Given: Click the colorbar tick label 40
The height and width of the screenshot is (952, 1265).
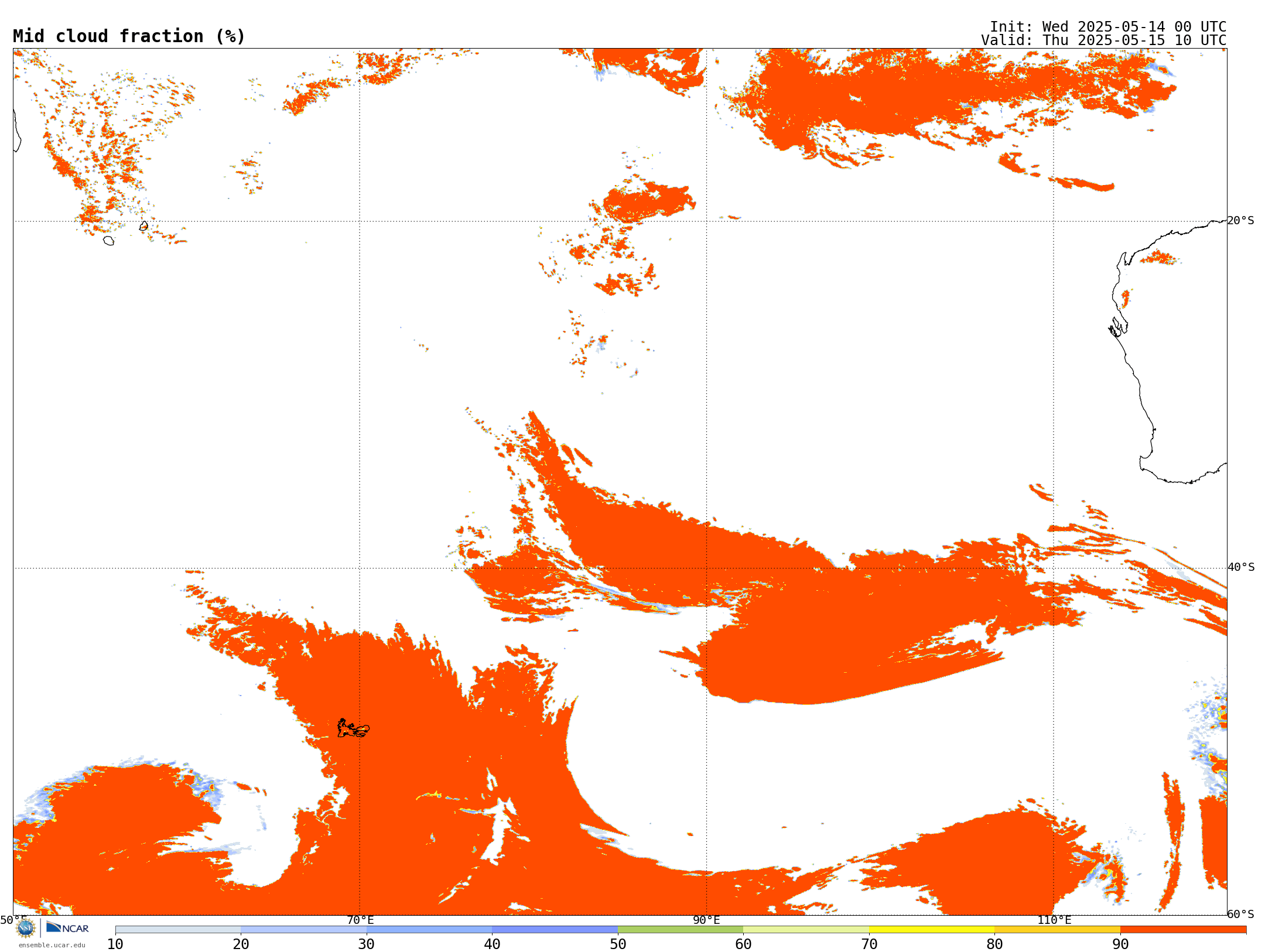Looking at the screenshot, I should pos(493,944).
